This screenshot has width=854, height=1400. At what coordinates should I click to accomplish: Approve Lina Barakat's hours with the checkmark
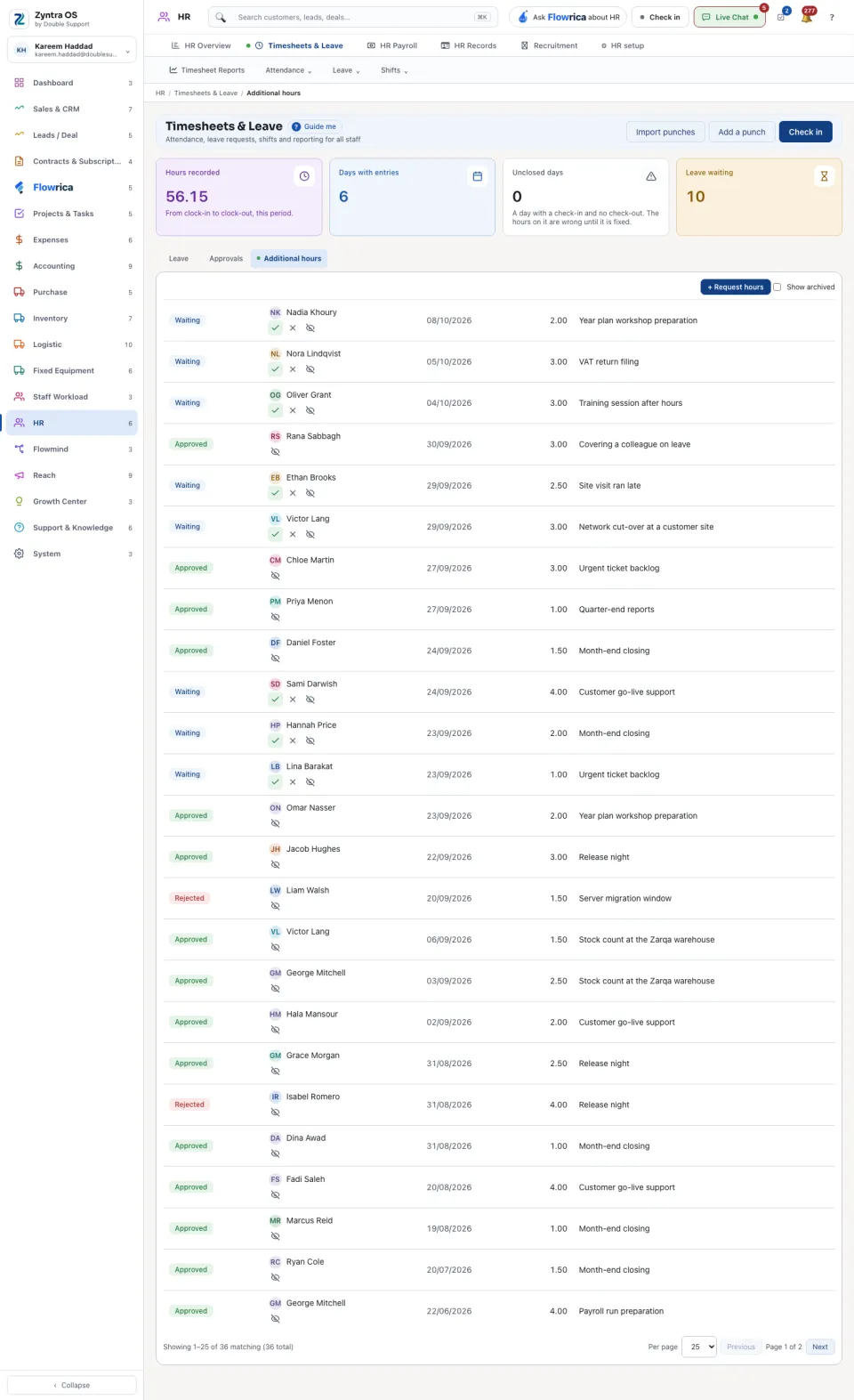(276, 782)
